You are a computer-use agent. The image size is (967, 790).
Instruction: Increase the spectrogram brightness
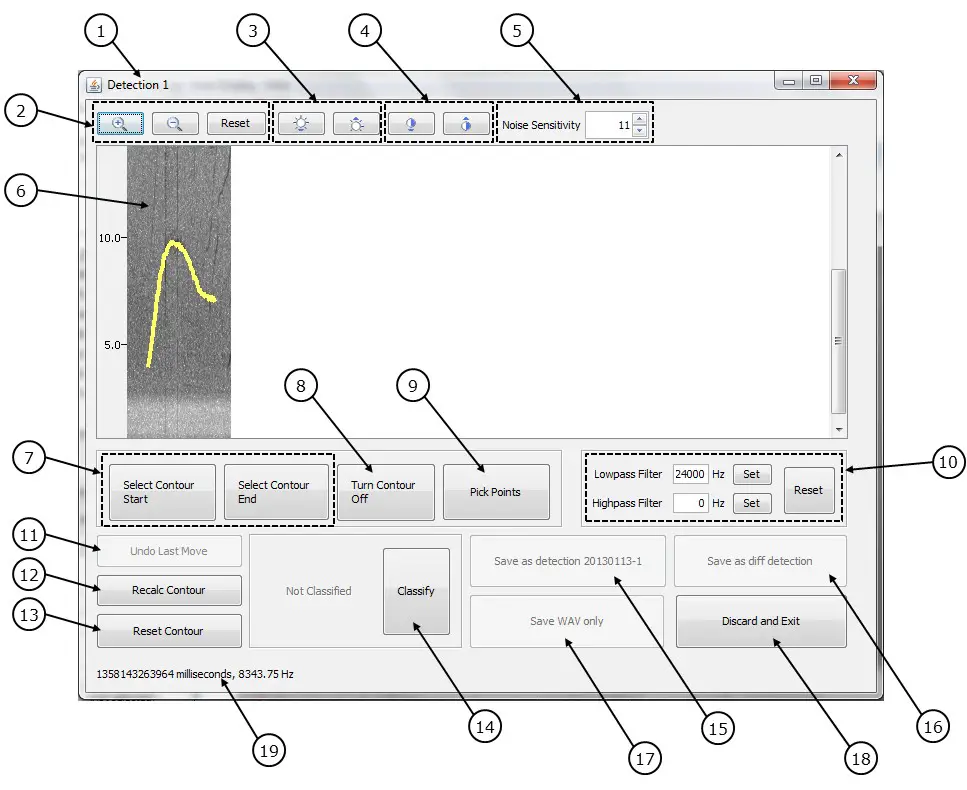pos(356,123)
